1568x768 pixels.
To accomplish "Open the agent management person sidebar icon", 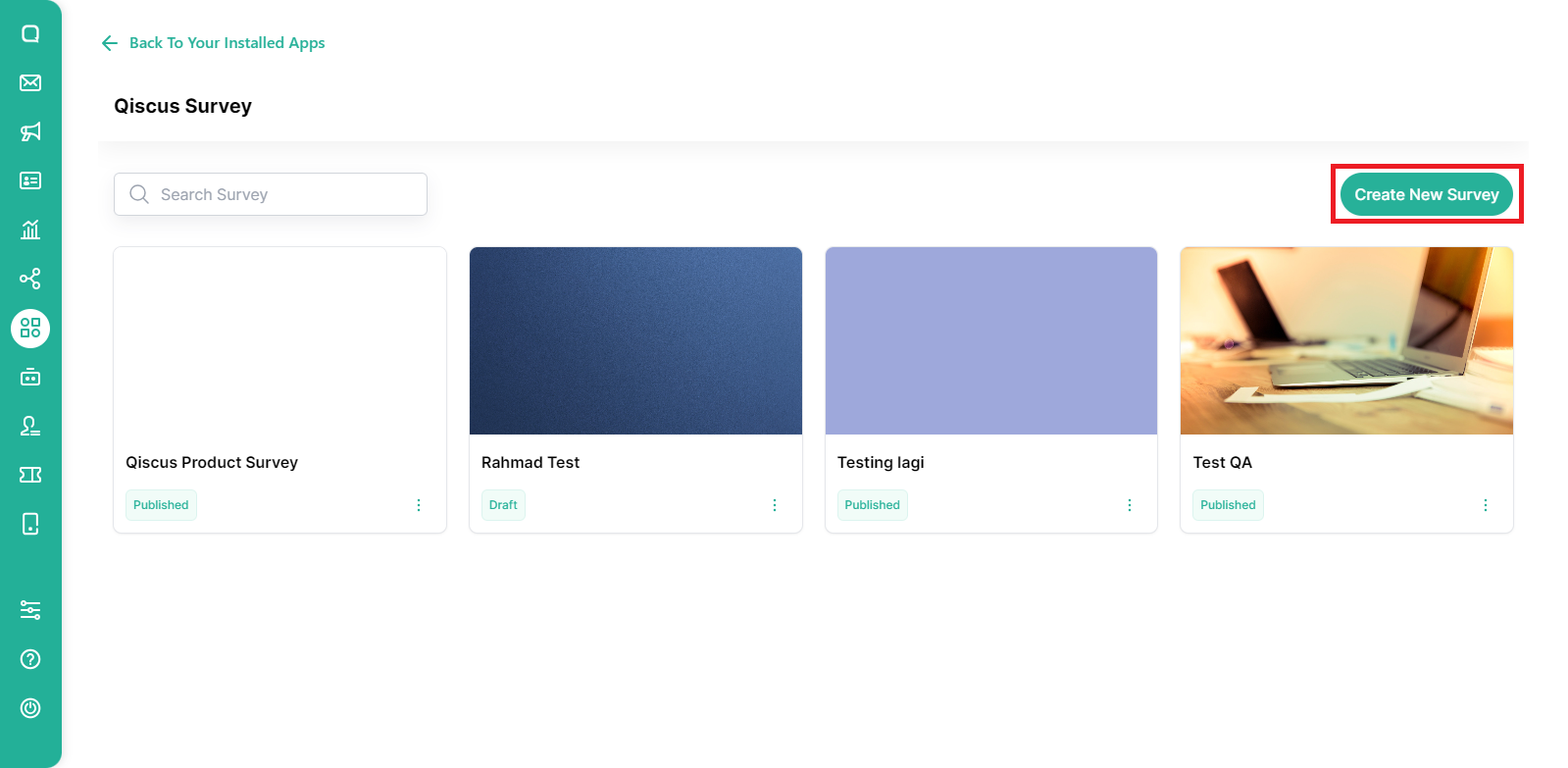I will point(30,426).
